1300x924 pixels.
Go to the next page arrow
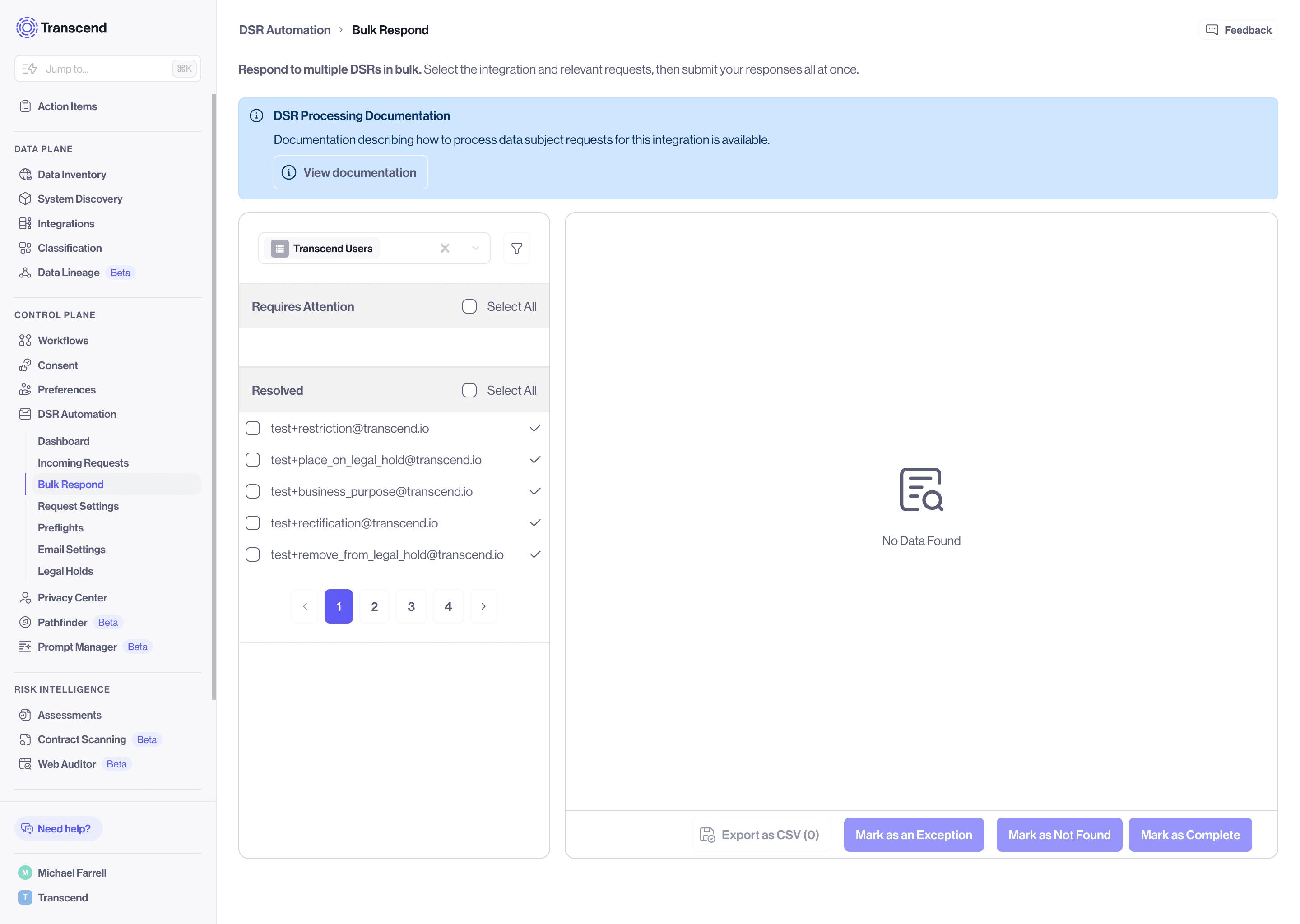coord(483,606)
